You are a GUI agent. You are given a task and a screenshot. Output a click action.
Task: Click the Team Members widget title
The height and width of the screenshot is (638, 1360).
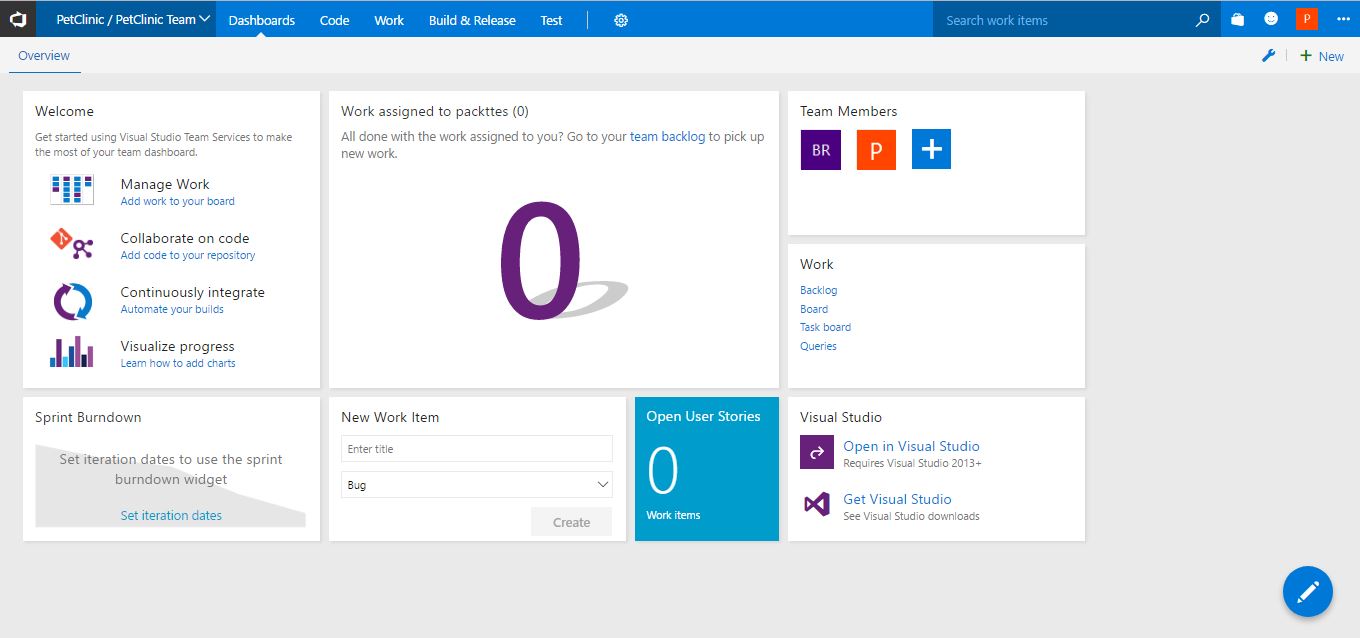pos(849,111)
